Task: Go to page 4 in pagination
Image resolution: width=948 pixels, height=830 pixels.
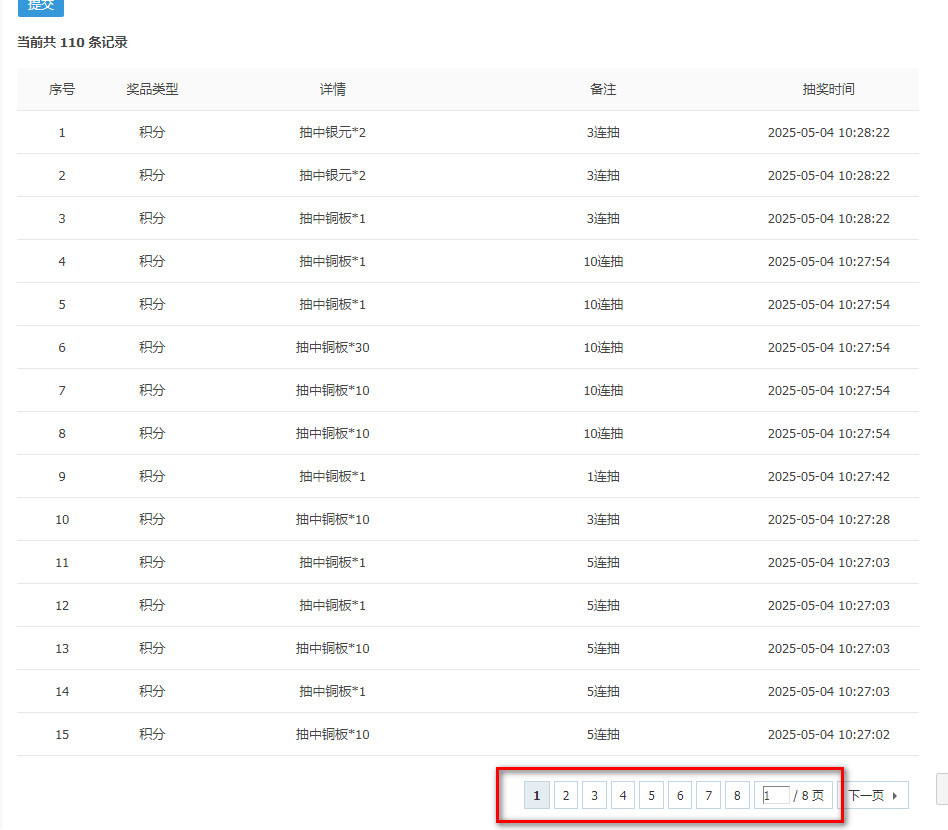Action: point(623,795)
